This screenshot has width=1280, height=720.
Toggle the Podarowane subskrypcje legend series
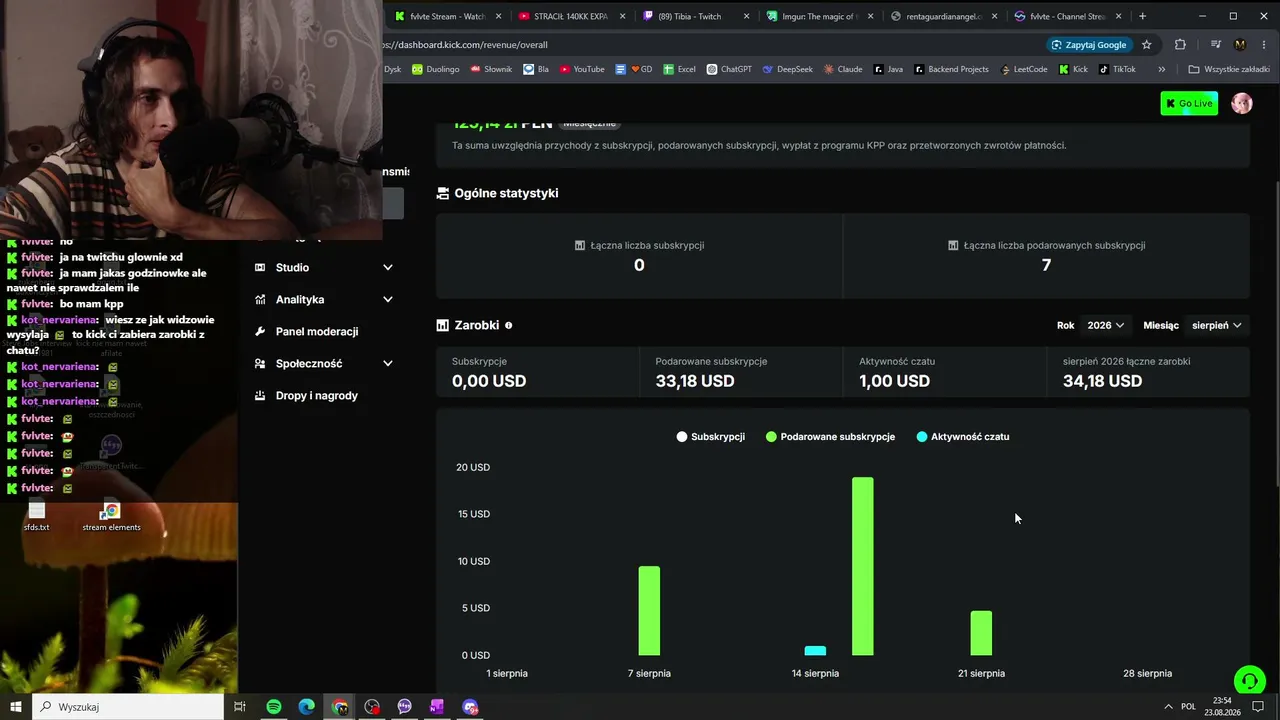click(830, 437)
